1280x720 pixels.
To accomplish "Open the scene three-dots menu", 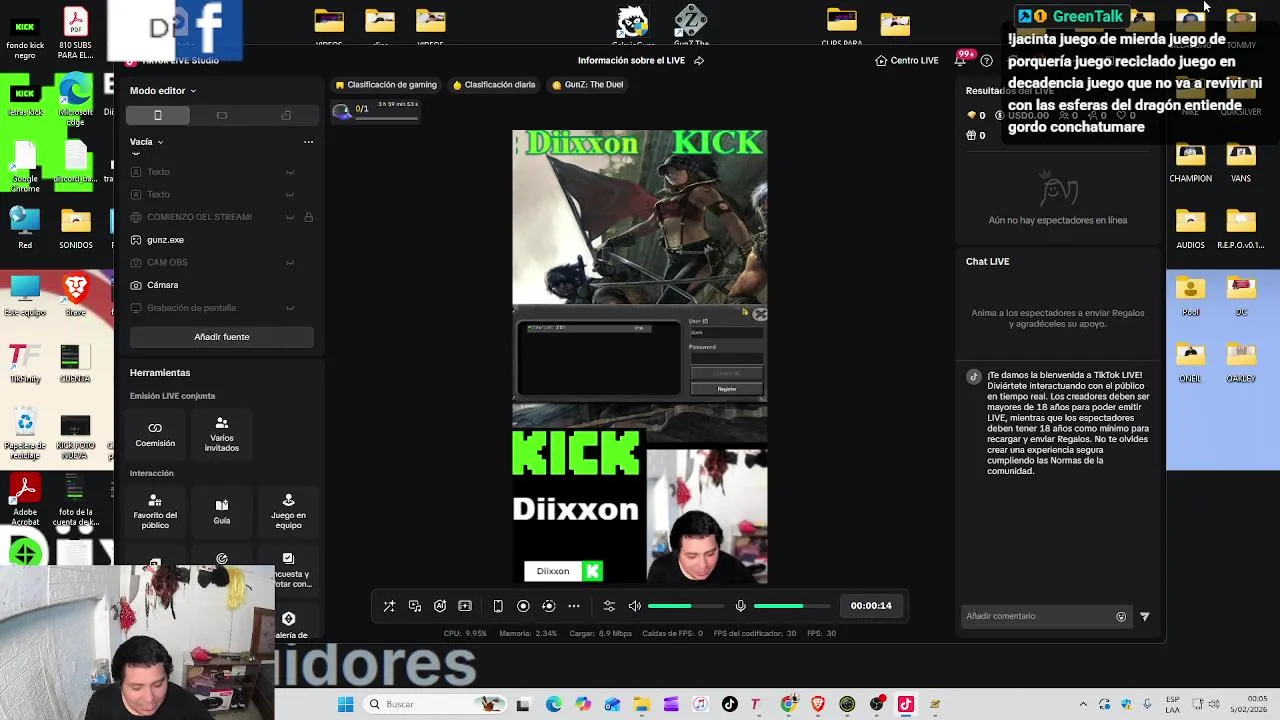I will pos(308,142).
